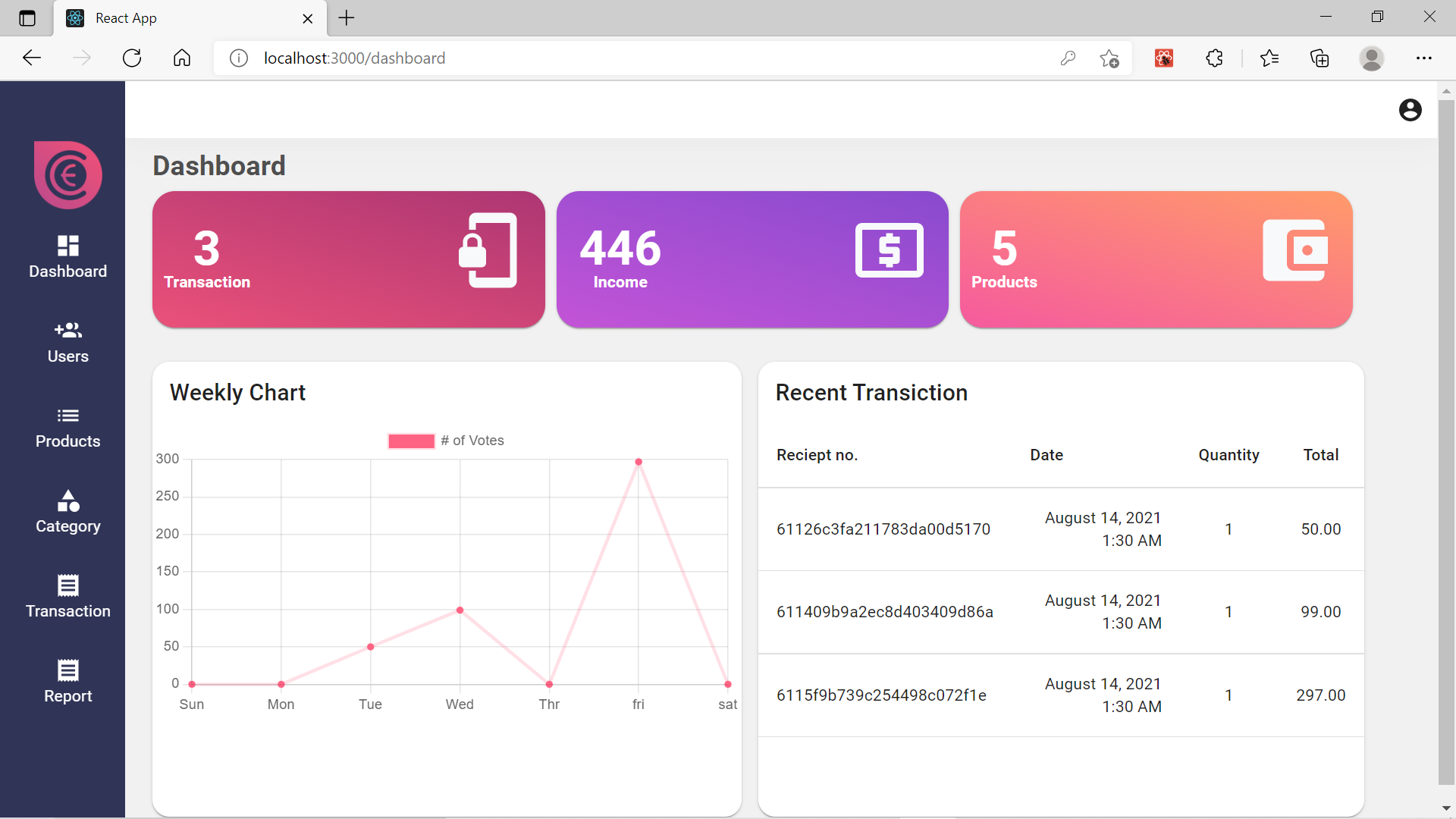Screen dimensions: 1456x819
Task: Click the user profile icon top-right
Action: pyautogui.click(x=1410, y=109)
